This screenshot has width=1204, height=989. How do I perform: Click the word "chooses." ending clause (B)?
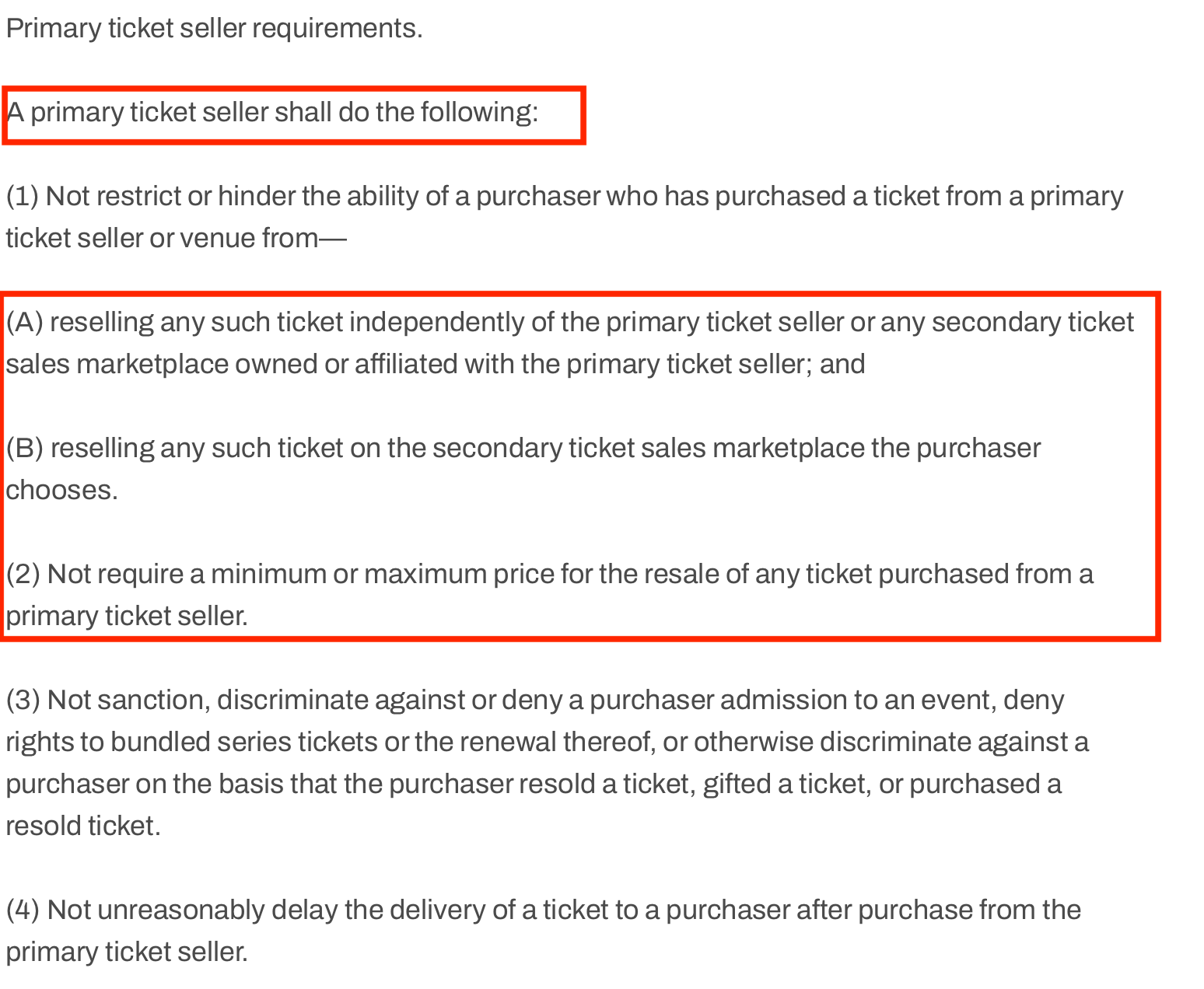(x=62, y=491)
